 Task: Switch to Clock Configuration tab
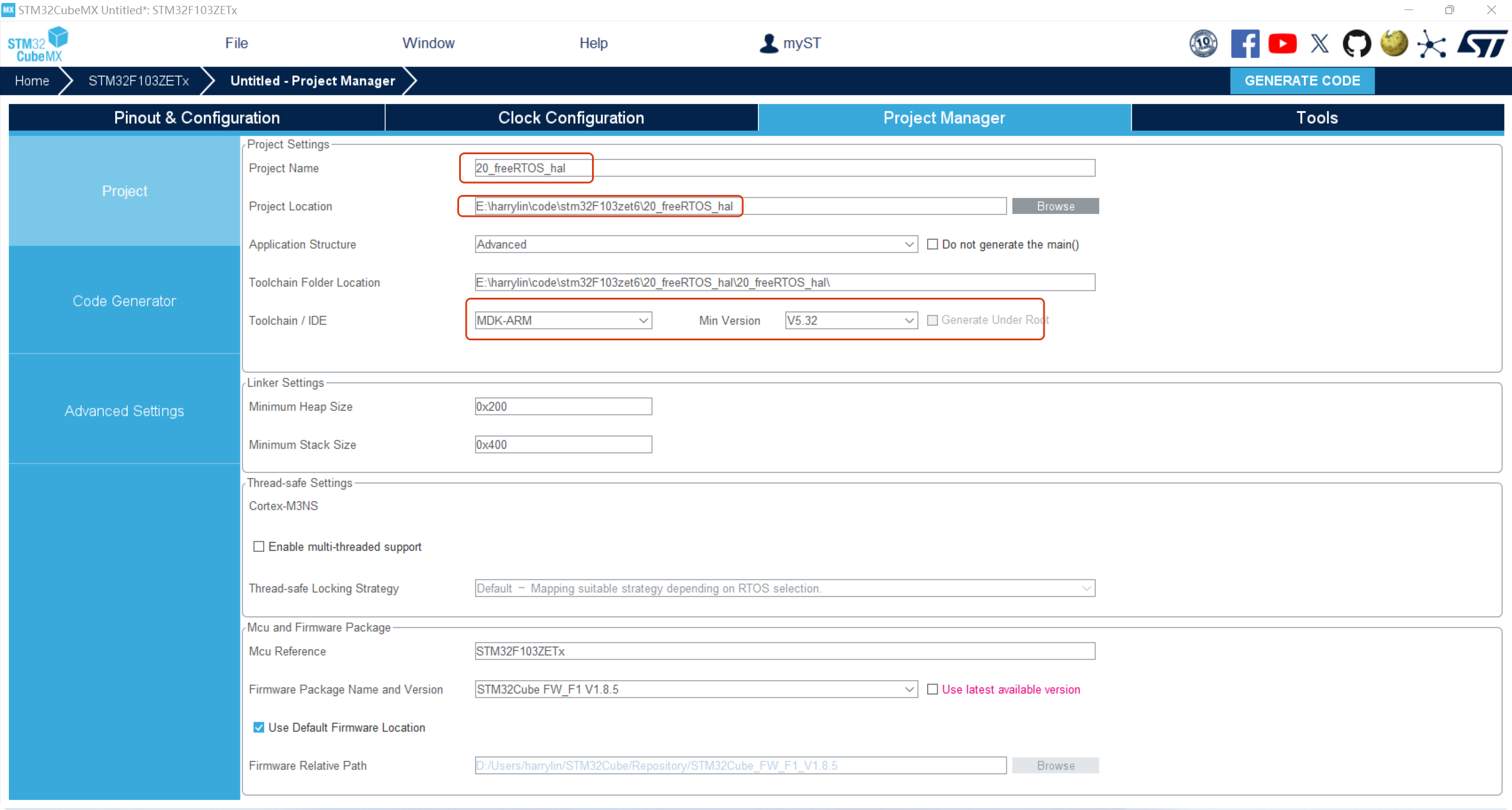(x=571, y=118)
